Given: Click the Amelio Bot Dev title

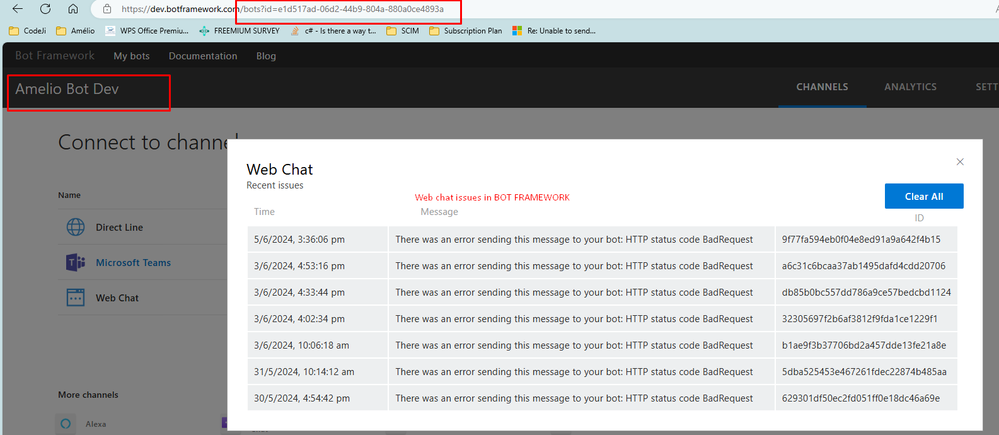Looking at the screenshot, I should click(67, 89).
